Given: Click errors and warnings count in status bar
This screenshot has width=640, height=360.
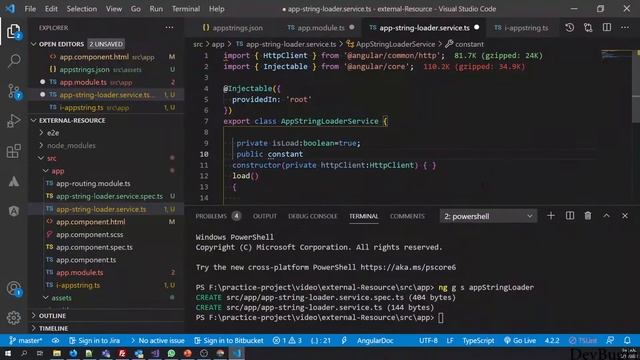Looking at the screenshot, I should click(x=287, y=340).
